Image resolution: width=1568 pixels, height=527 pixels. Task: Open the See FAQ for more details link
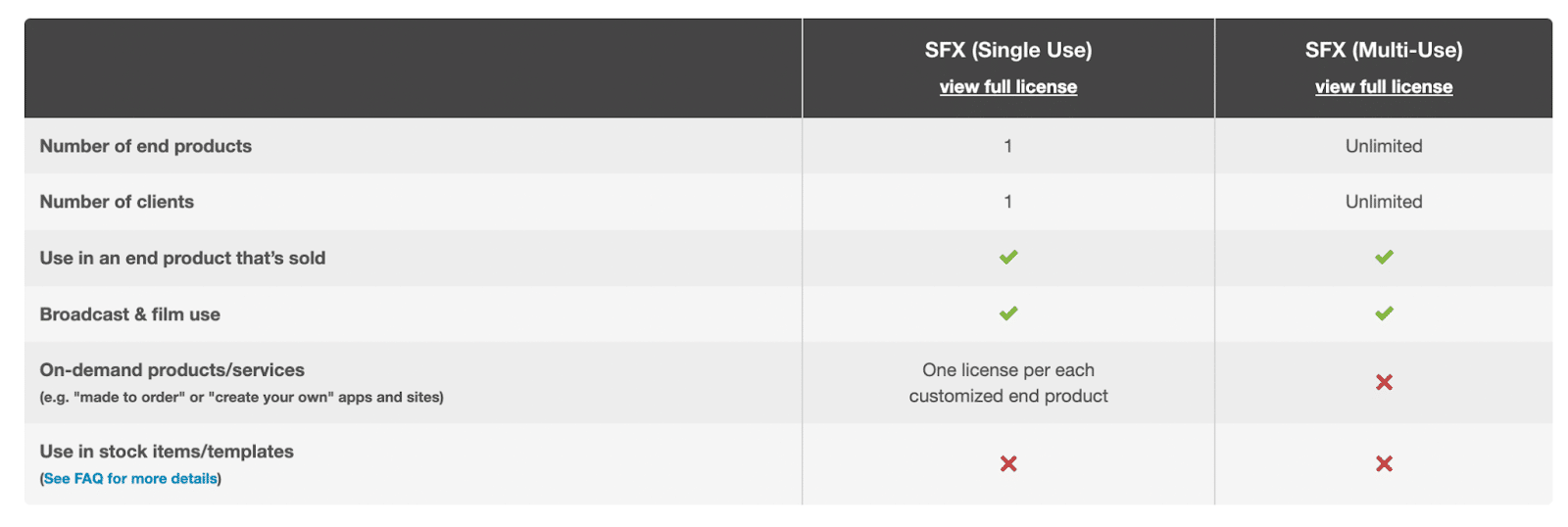click(x=130, y=479)
